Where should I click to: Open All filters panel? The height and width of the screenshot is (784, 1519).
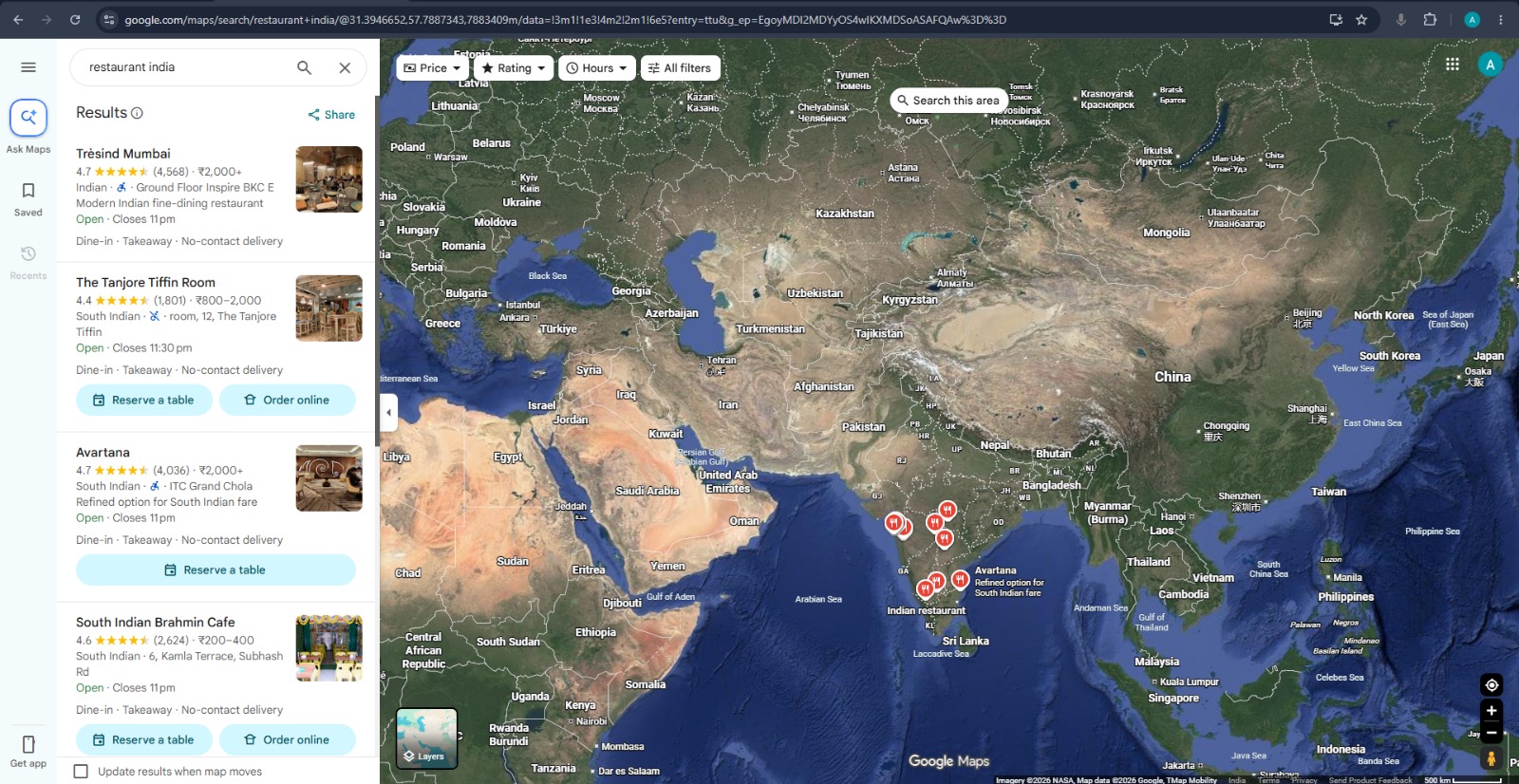pyautogui.click(x=682, y=68)
